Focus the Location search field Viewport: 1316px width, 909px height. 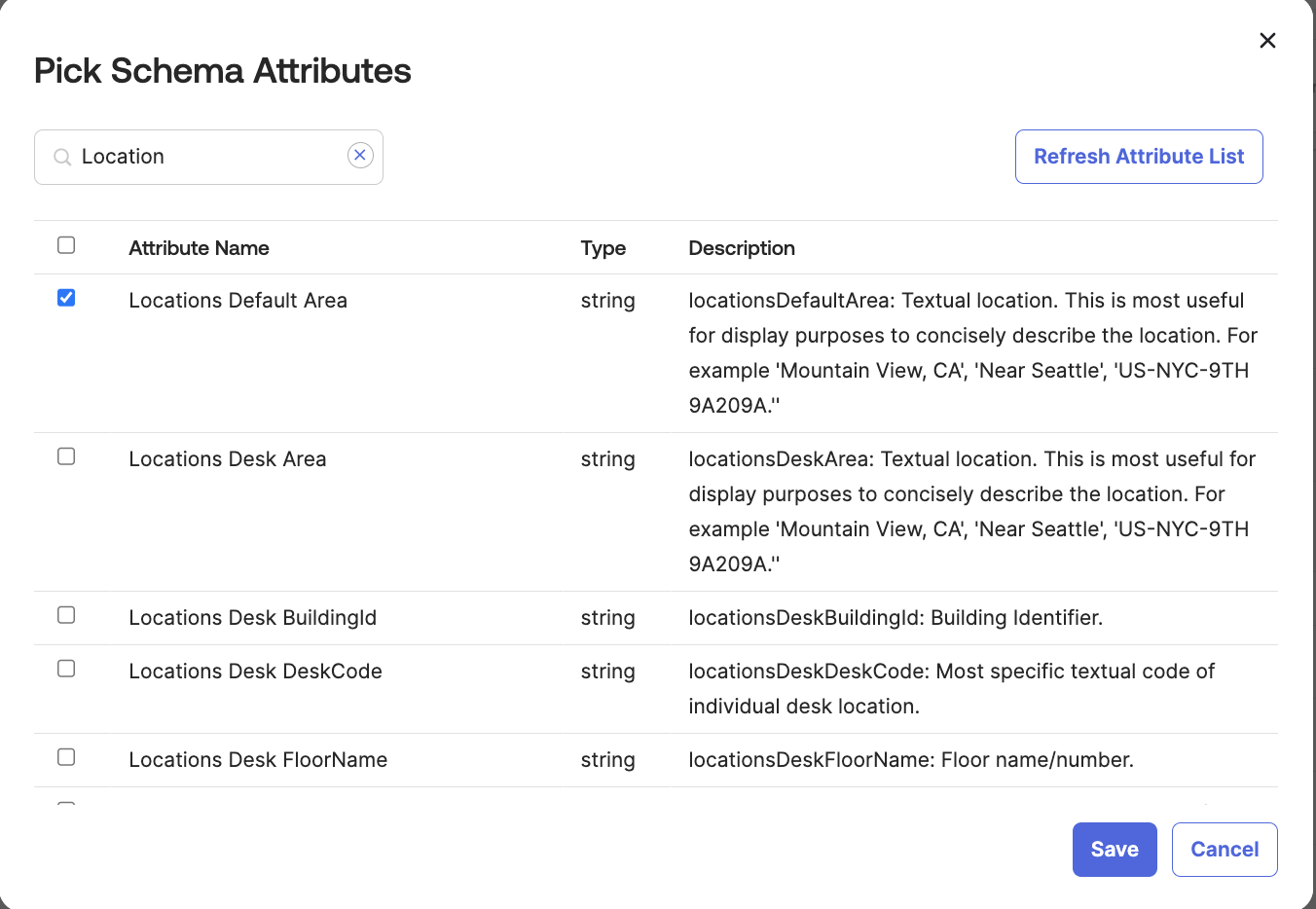208,157
